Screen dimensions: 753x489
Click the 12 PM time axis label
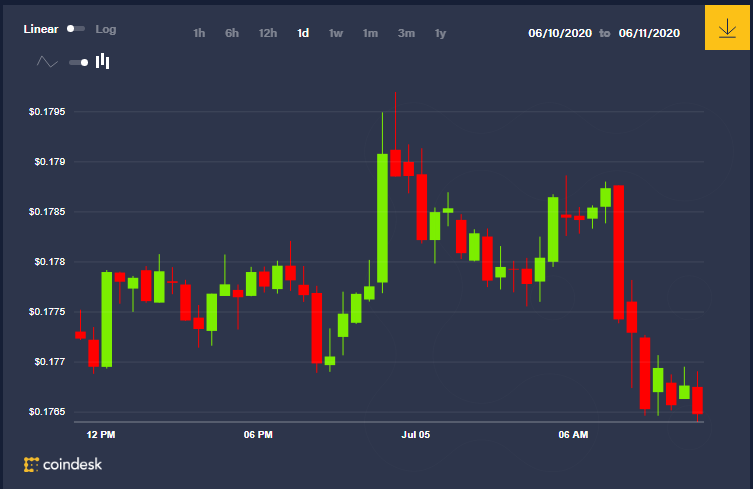[101, 435]
